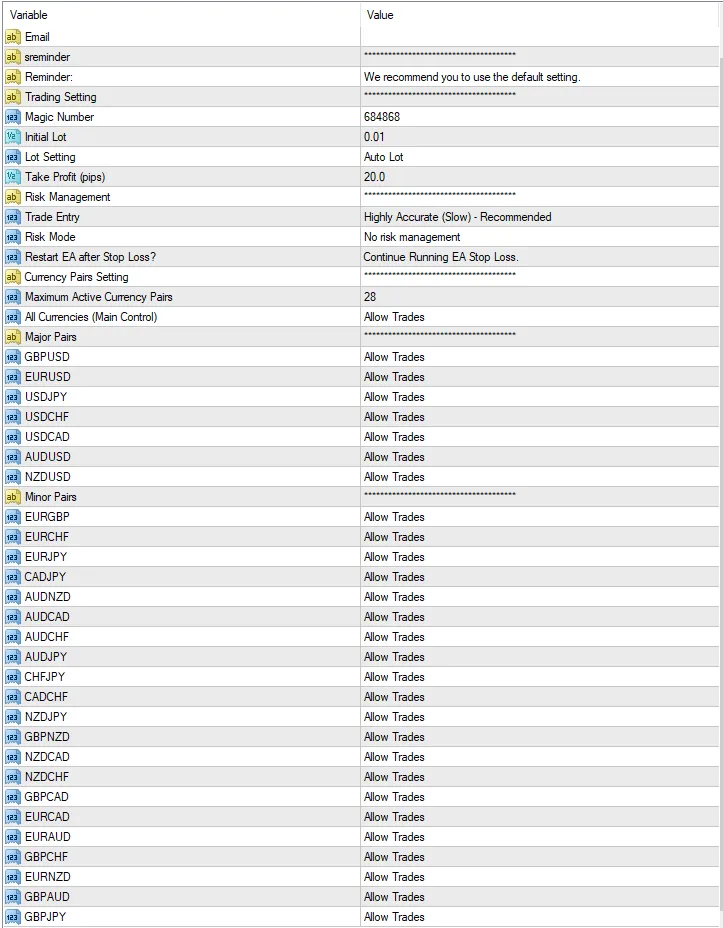The image size is (723, 928).
Task: Edit the Magic Number value 684868
Action: click(x=382, y=117)
